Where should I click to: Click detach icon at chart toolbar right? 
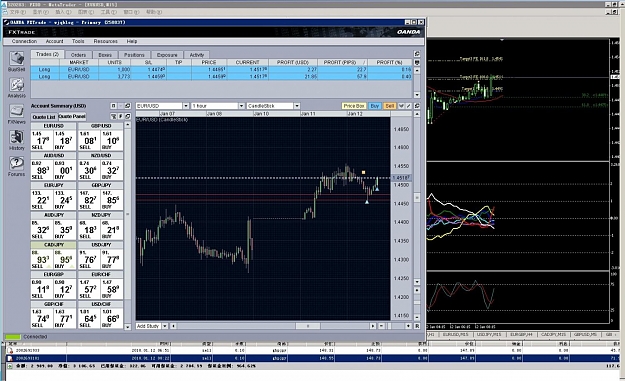coord(417,106)
